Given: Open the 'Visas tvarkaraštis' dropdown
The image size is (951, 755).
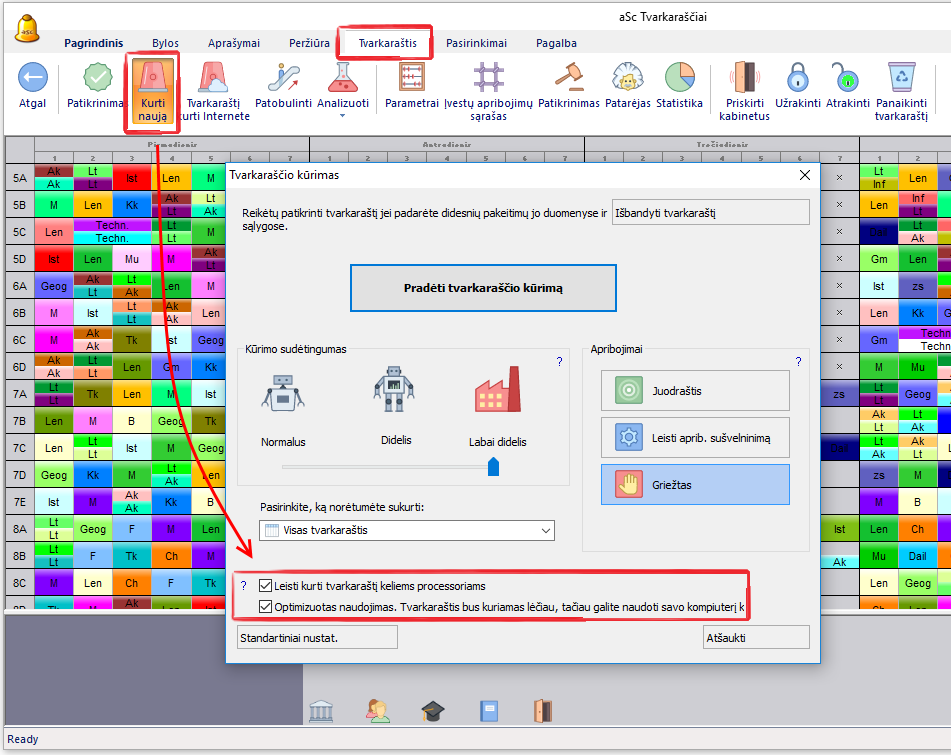Looking at the screenshot, I should pyautogui.click(x=406, y=530).
